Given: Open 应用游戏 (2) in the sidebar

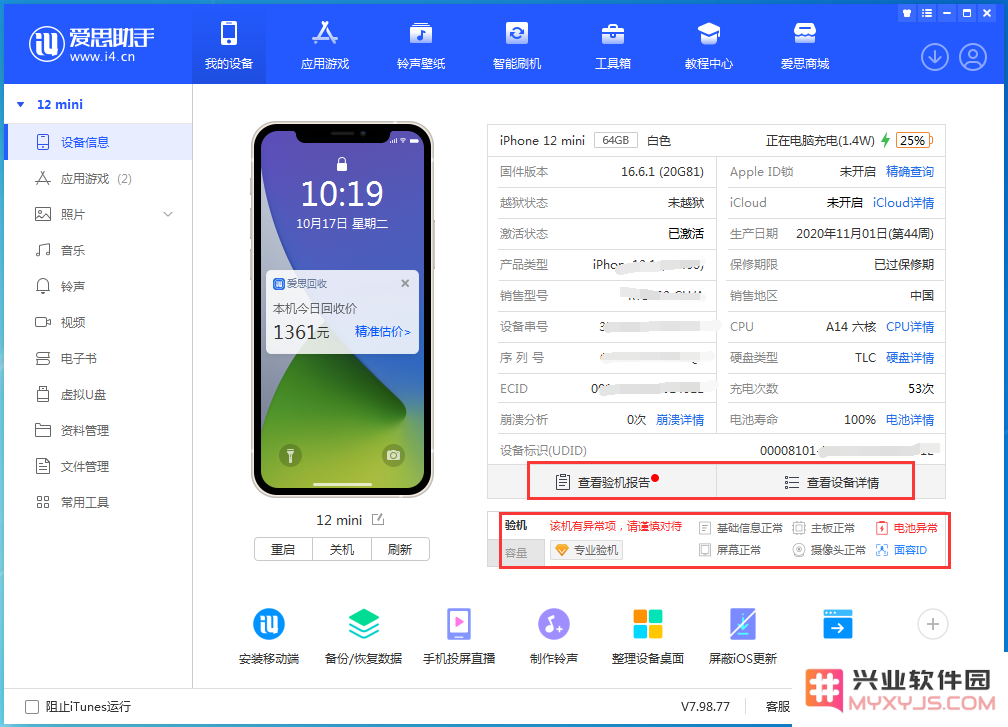Looking at the screenshot, I should (98, 178).
